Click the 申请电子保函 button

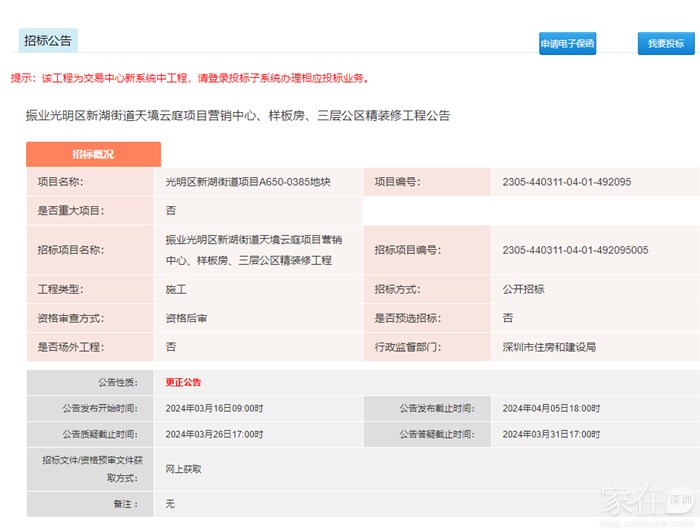[x=567, y=44]
